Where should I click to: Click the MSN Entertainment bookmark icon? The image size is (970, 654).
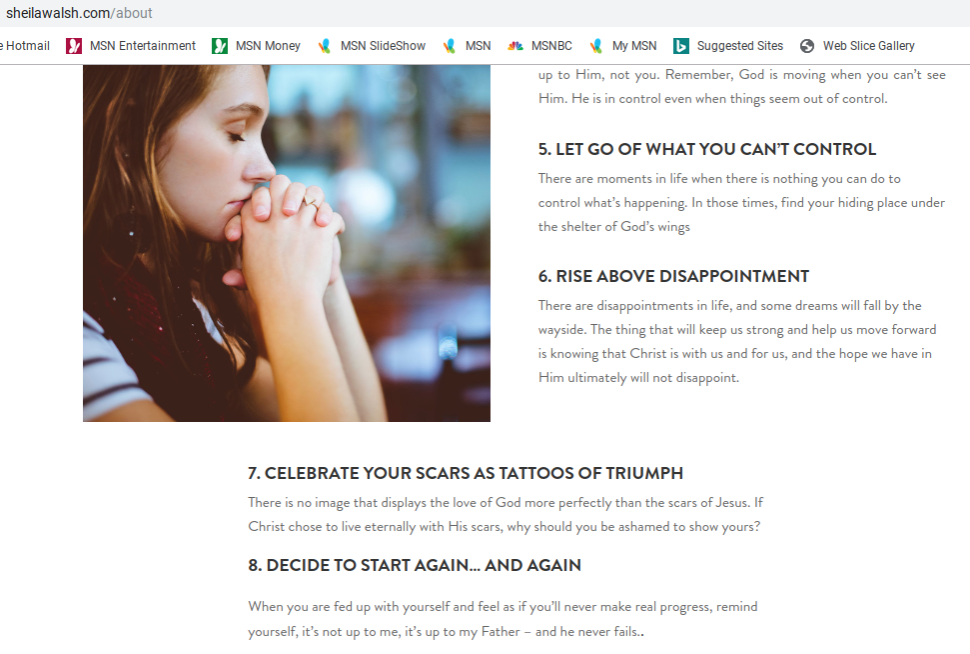[74, 46]
